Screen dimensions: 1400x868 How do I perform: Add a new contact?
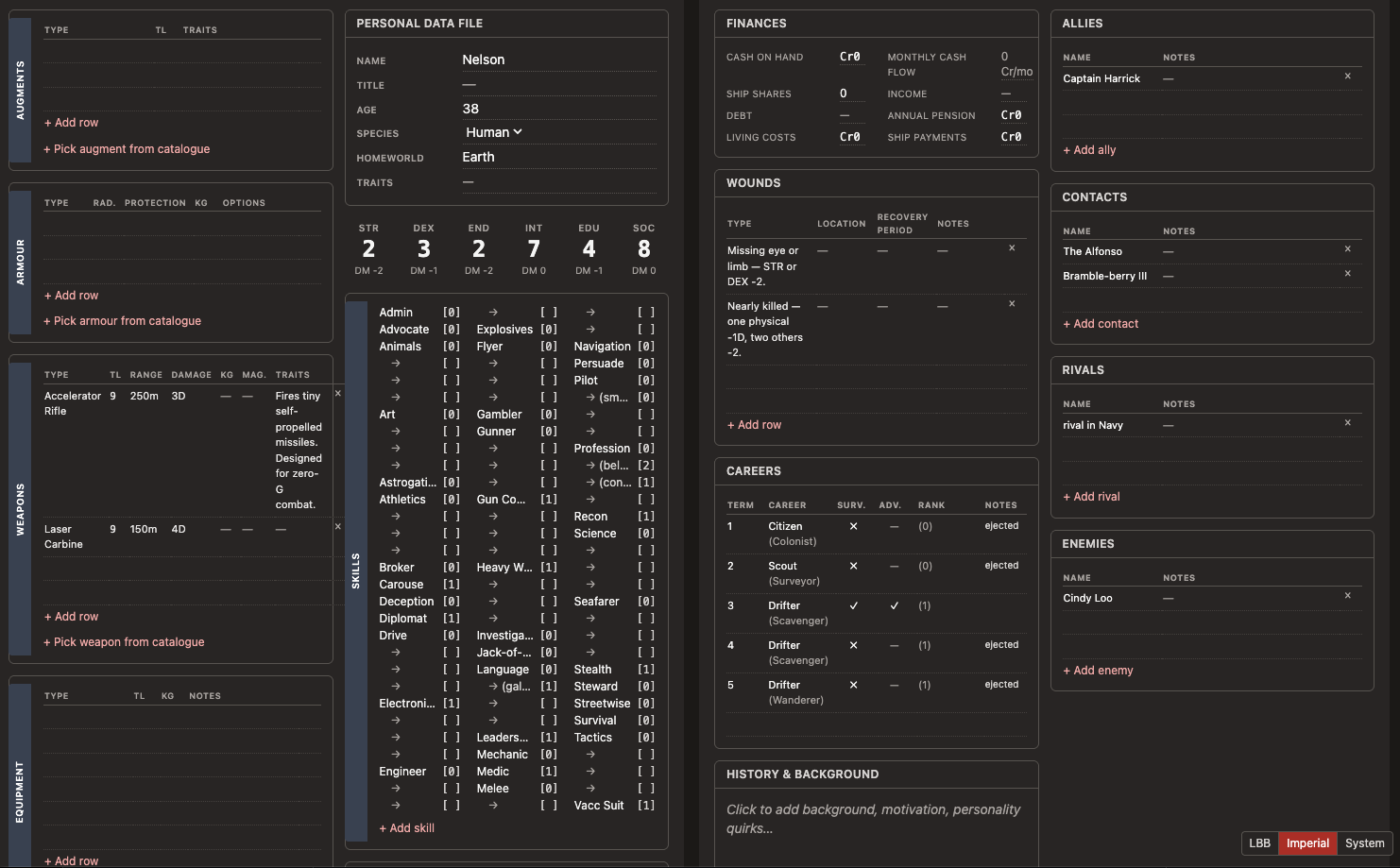pos(1101,324)
